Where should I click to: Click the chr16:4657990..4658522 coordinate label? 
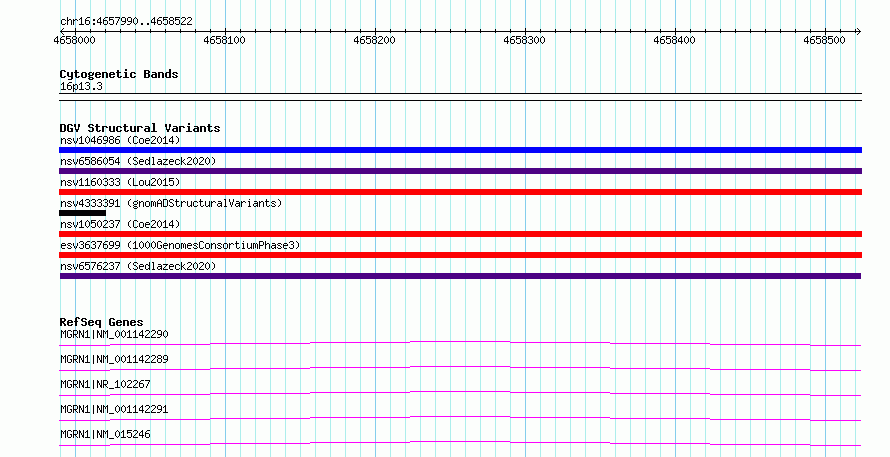(126, 21)
